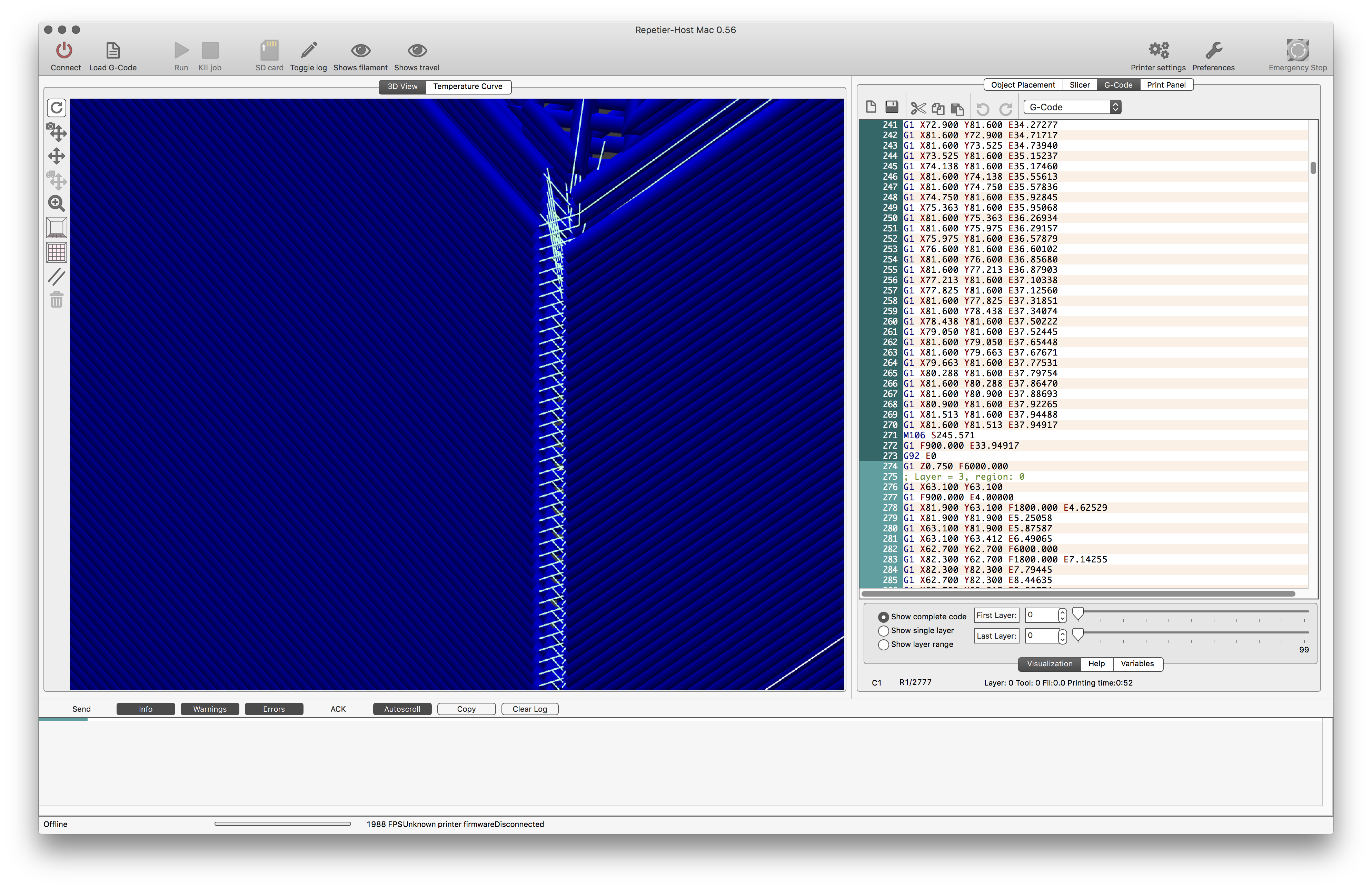The width and height of the screenshot is (1372, 889).
Task: Select Show single layer radio
Action: tap(883, 631)
